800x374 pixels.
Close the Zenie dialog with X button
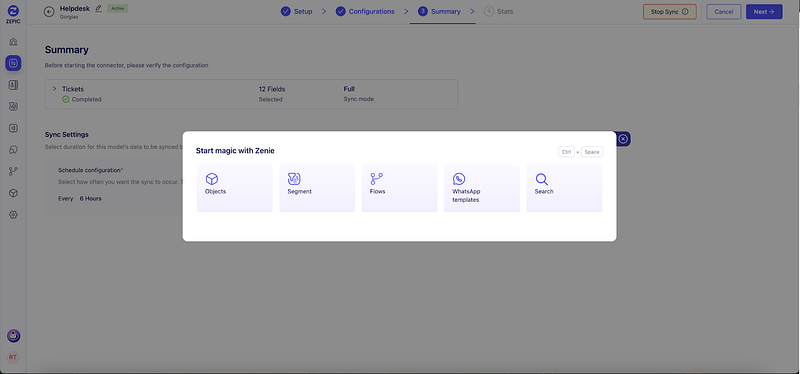pos(623,139)
